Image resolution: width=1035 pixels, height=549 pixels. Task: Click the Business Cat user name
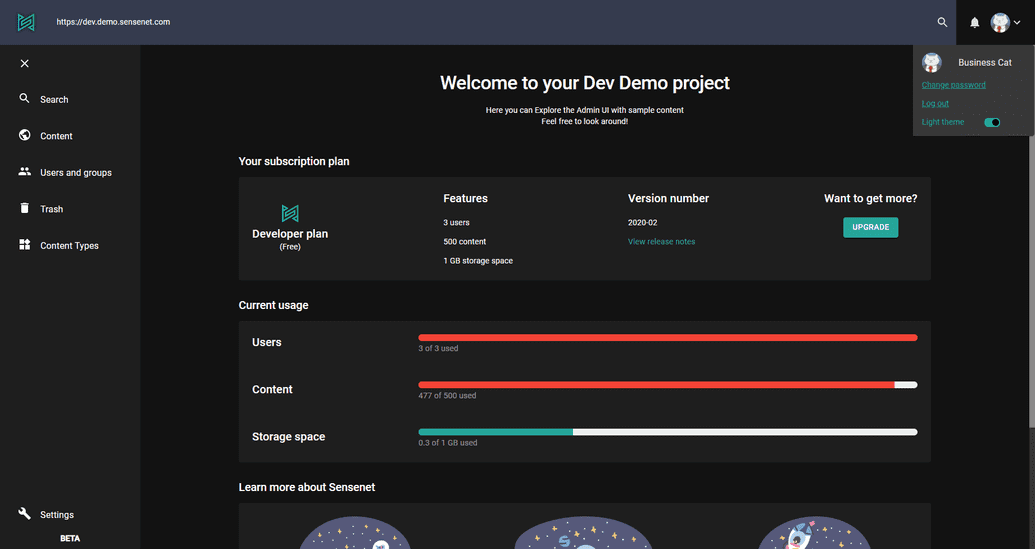[984, 63]
